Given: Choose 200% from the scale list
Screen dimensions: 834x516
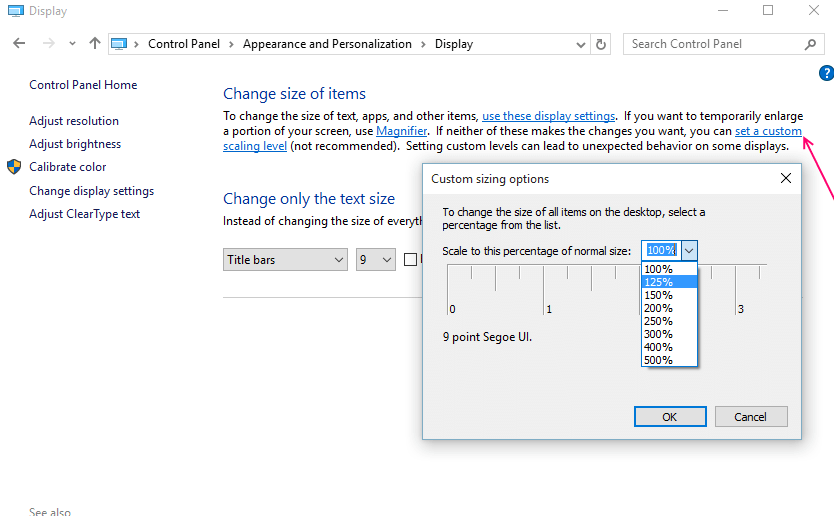Looking at the screenshot, I should point(669,308).
